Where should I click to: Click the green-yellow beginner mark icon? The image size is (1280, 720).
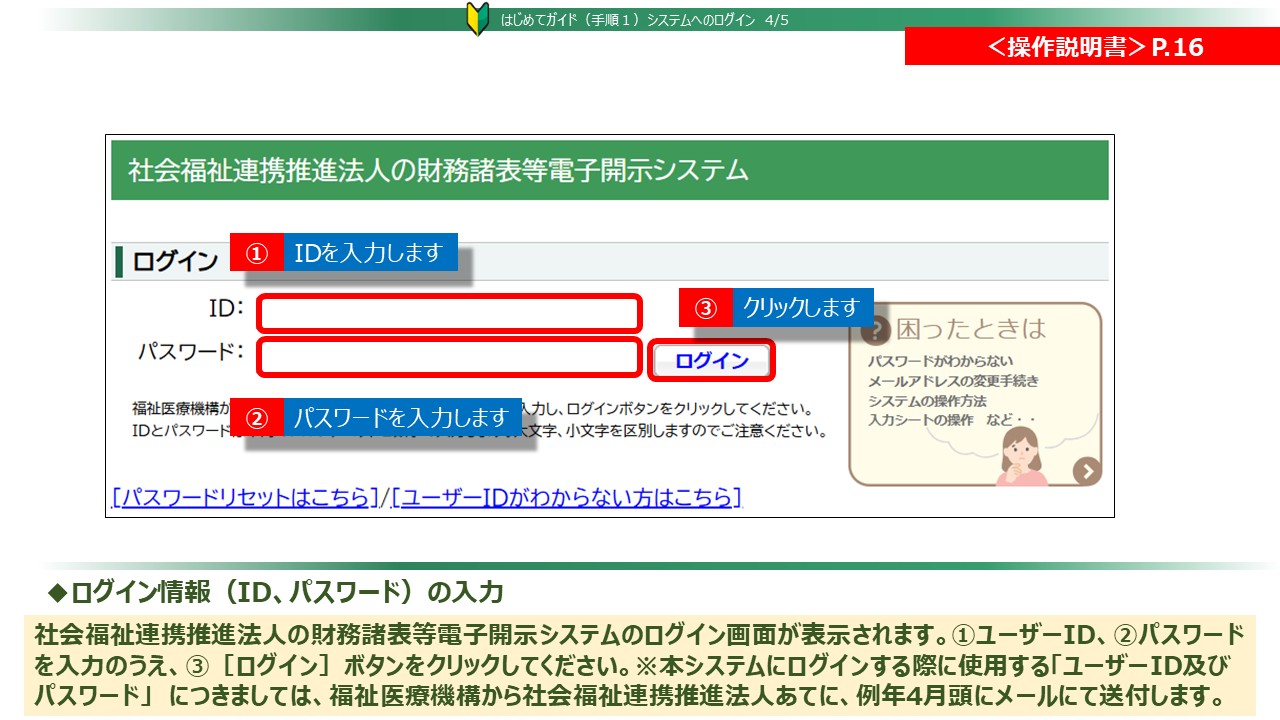coord(478,19)
